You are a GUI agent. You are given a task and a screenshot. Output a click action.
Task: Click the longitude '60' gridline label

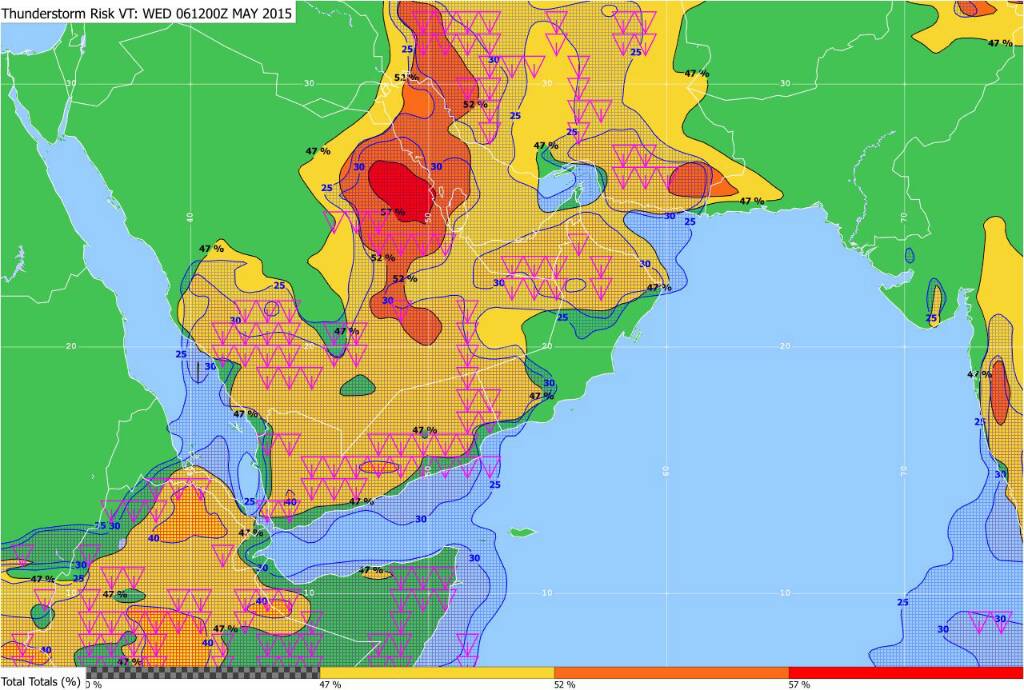tap(664, 468)
